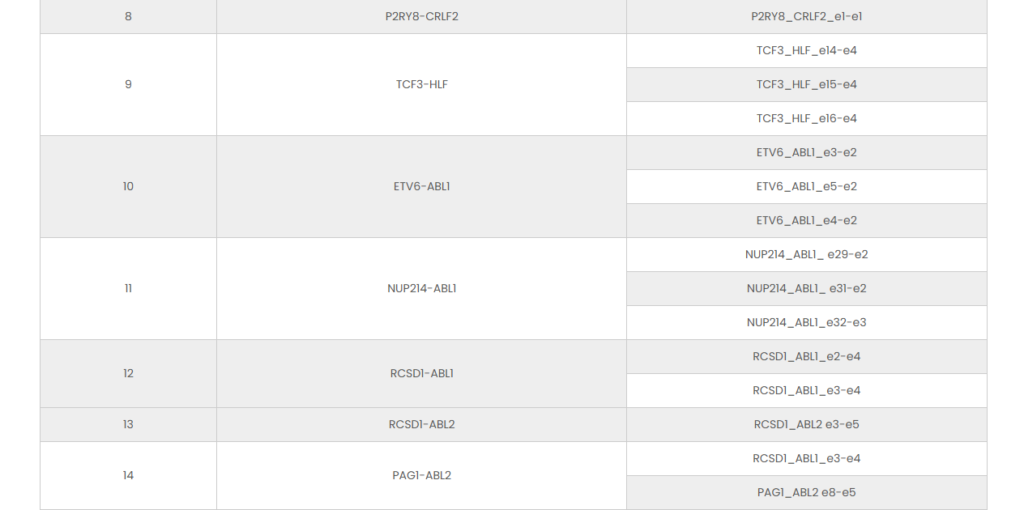Select the PAG1_ABL2 e8-e5 cell
Image resolution: width=1024 pixels, height=510 pixels.
(x=806, y=493)
